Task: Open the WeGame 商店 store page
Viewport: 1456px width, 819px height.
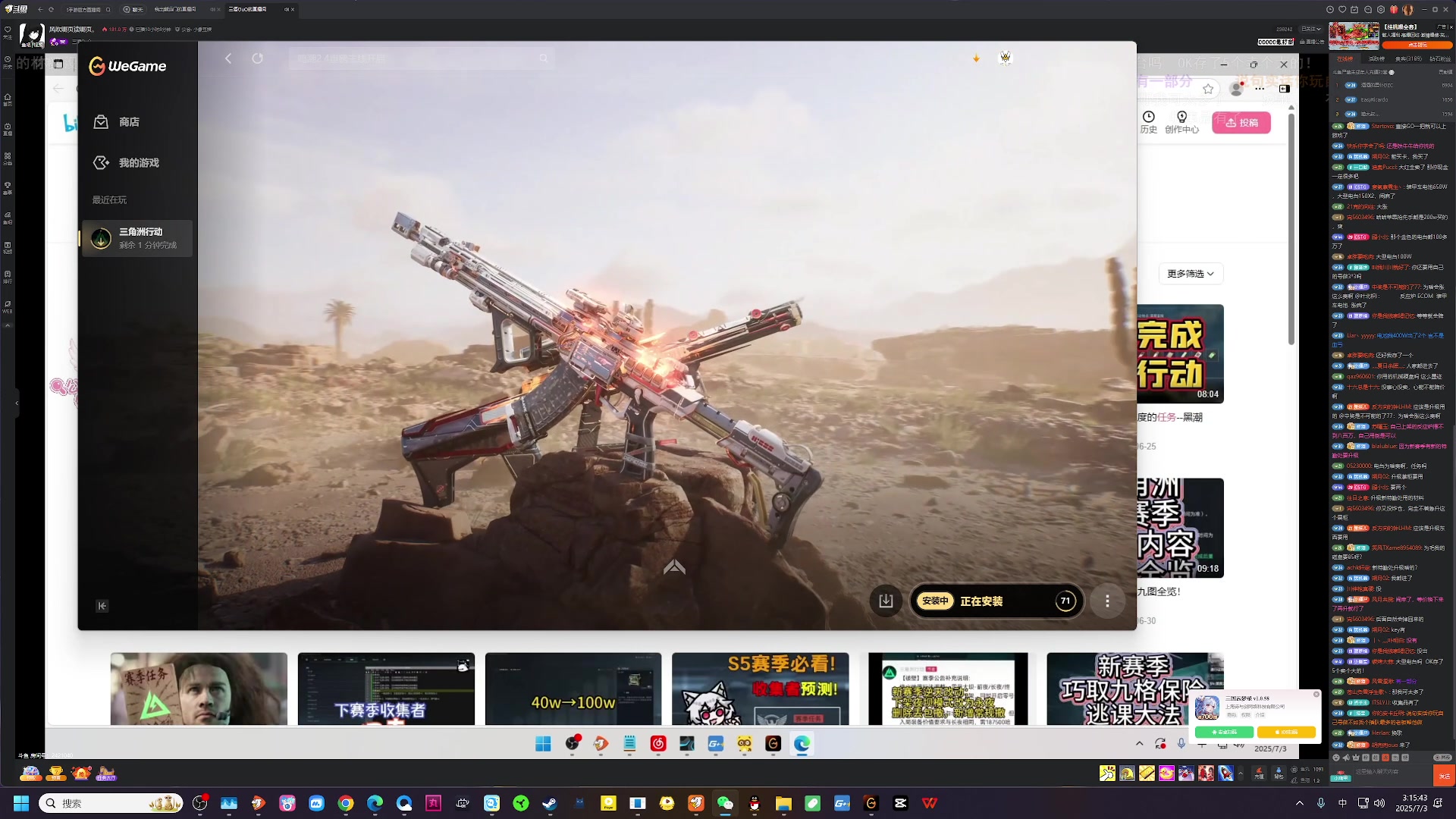Action: pos(116,122)
